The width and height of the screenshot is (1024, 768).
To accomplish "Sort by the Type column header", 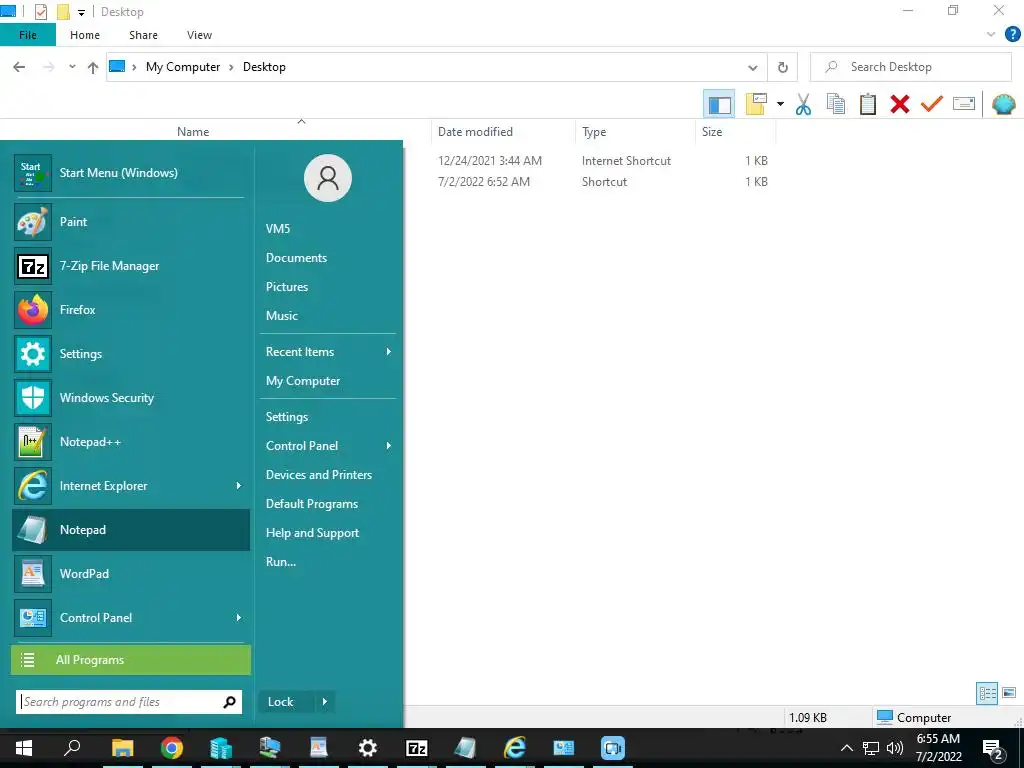I will point(635,132).
